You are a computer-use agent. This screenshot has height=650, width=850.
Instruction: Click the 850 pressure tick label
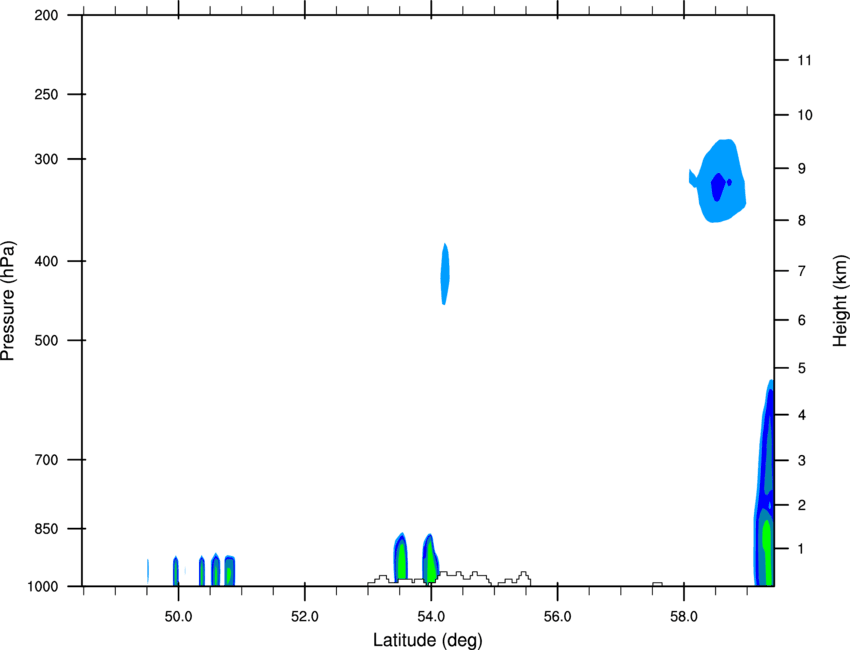(x=46, y=529)
